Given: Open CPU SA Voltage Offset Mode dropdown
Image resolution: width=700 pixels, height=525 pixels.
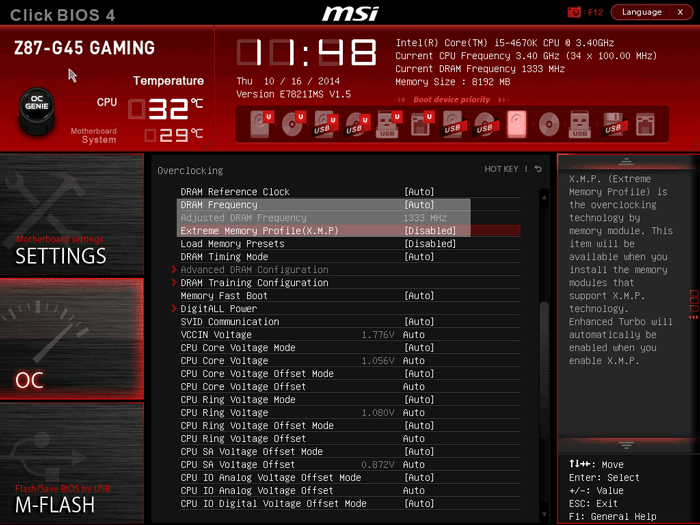Looking at the screenshot, I should coord(419,451).
